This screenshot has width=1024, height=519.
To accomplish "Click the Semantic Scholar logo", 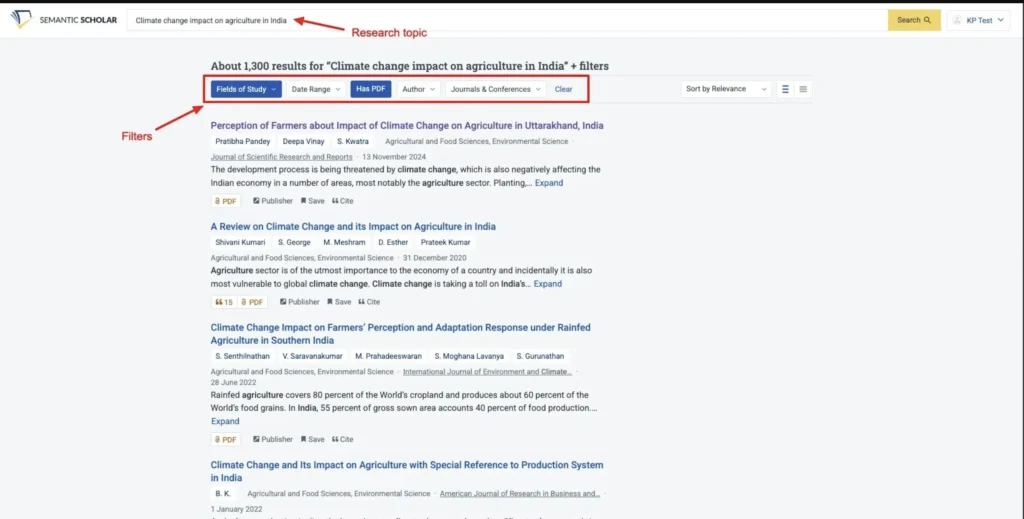I will pyautogui.click(x=63, y=20).
